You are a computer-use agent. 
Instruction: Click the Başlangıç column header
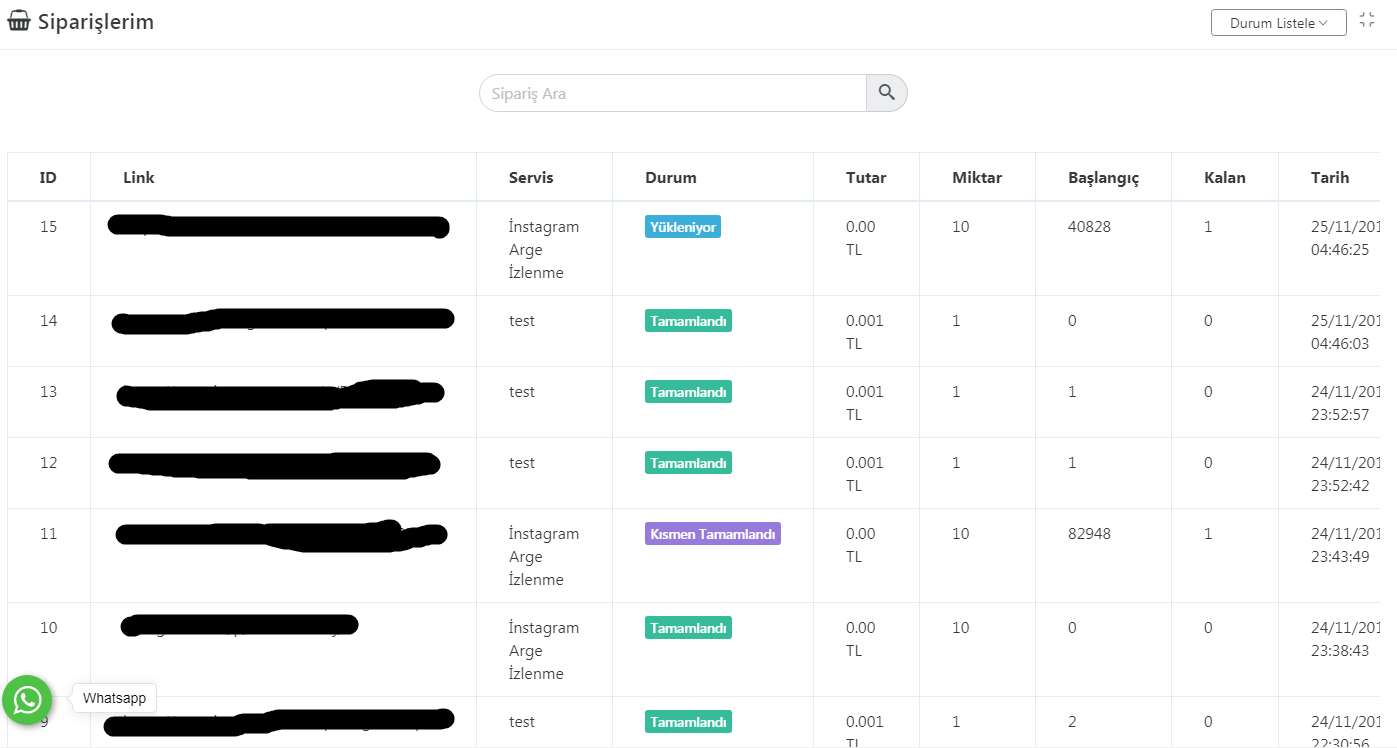coord(1104,178)
